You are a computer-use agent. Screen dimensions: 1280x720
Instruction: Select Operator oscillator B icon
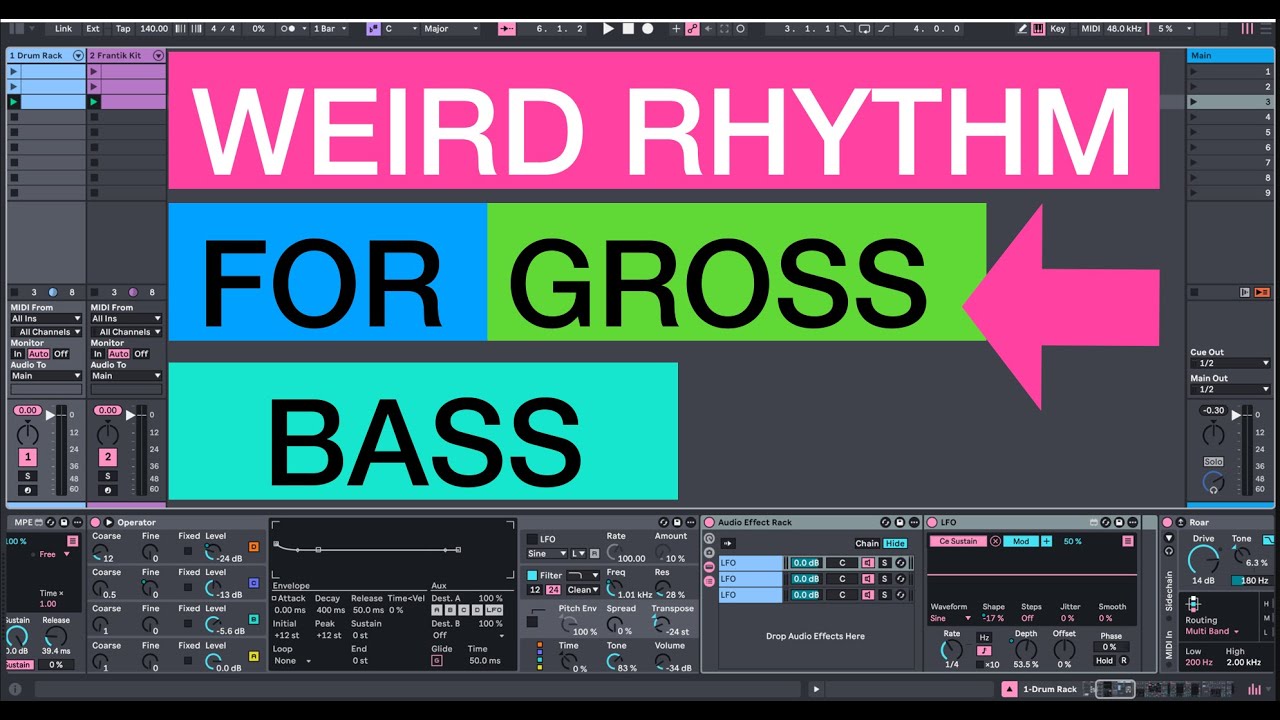pyautogui.click(x=253, y=619)
